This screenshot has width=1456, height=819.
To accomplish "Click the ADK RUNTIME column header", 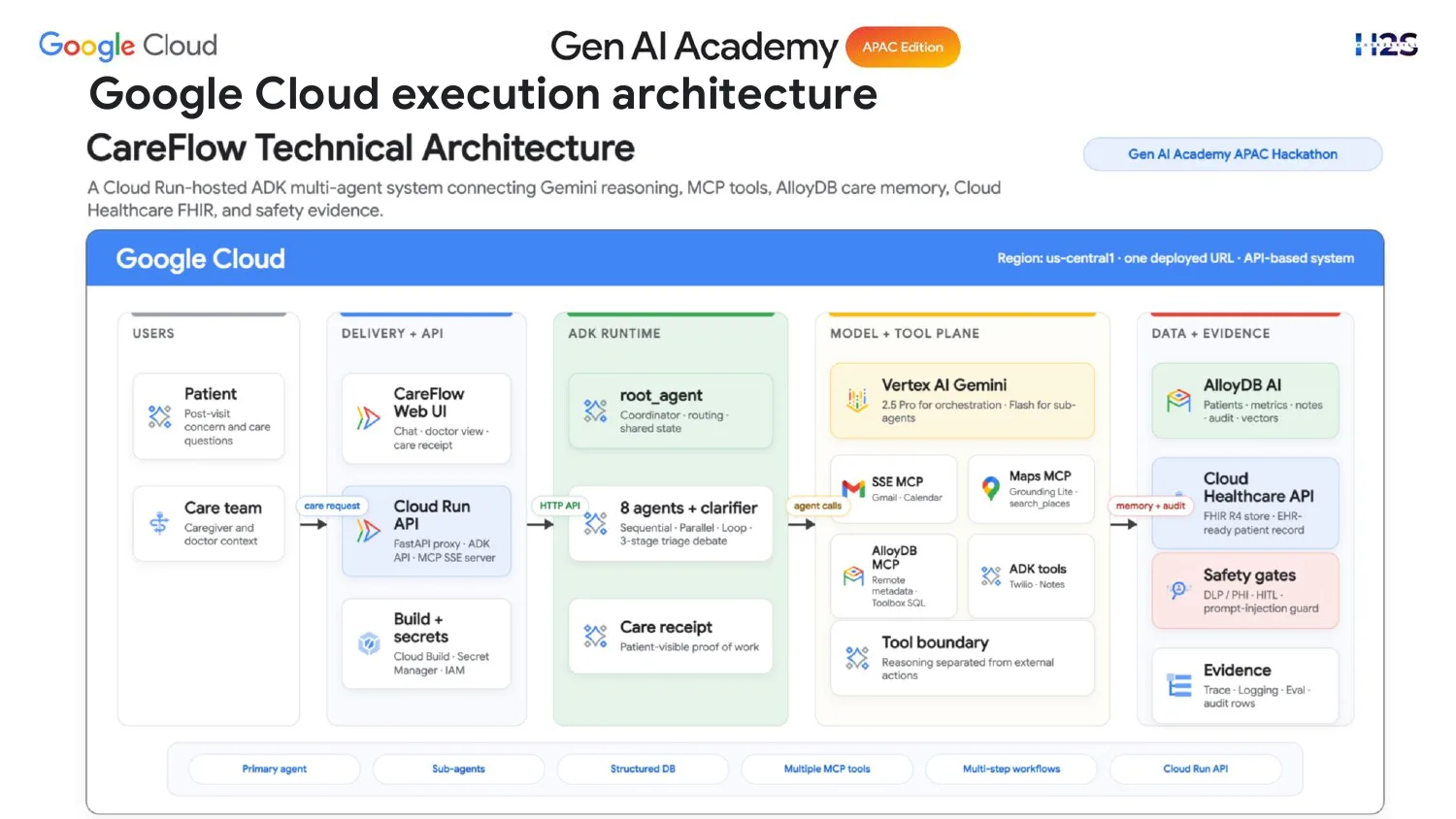I will click(614, 333).
